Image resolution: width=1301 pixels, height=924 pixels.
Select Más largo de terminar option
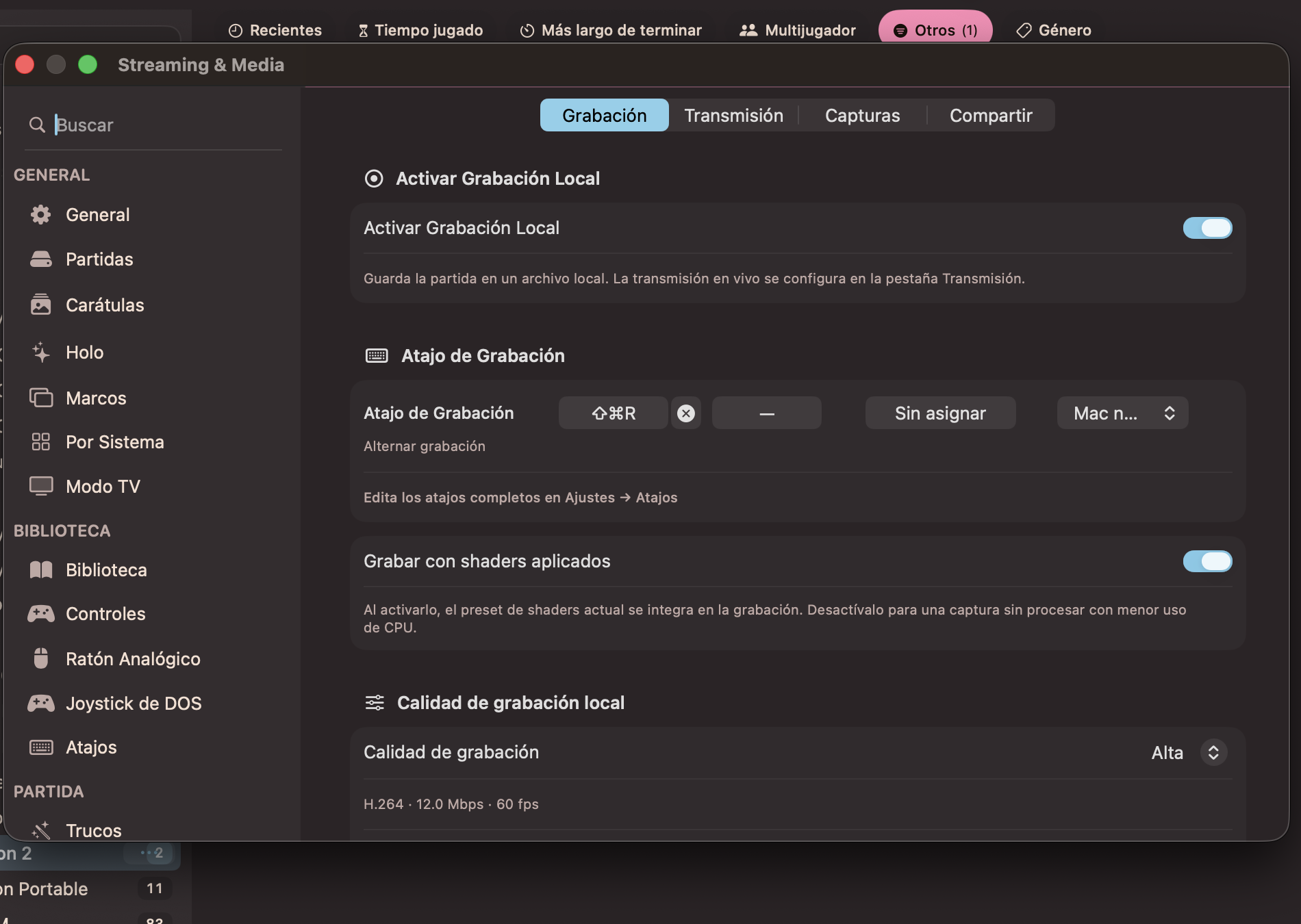click(x=611, y=30)
